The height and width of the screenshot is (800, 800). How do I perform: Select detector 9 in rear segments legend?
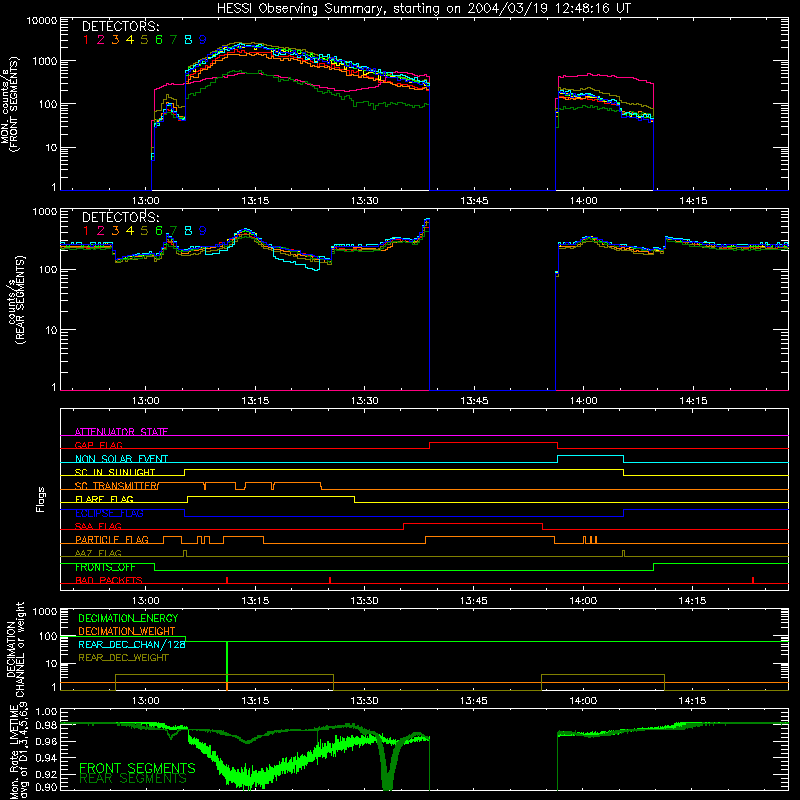[x=203, y=231]
